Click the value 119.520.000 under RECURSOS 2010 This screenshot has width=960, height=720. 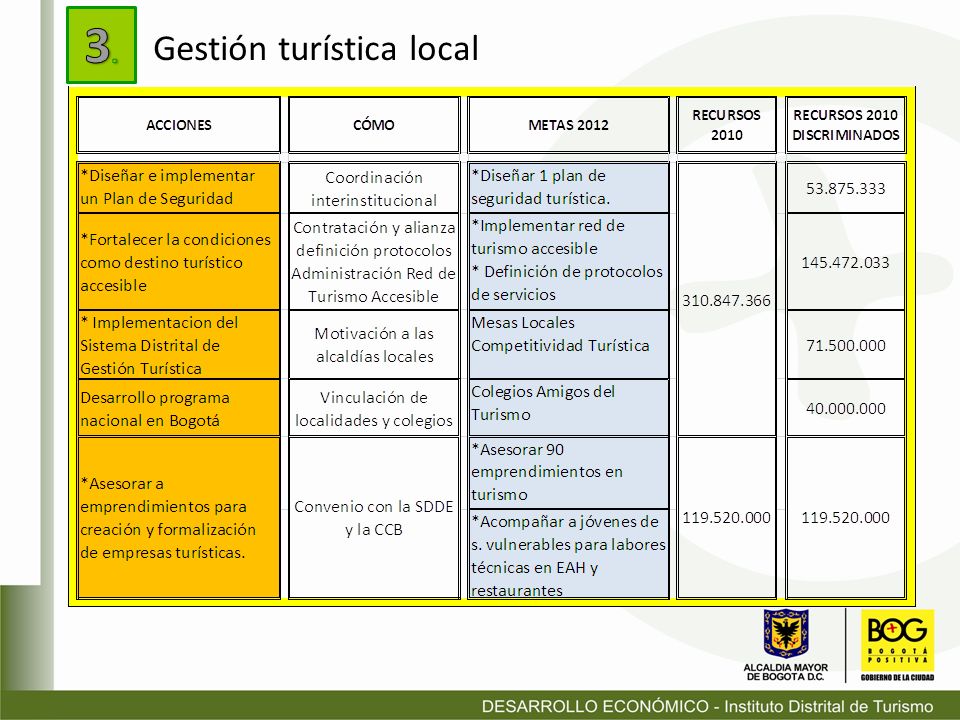(x=726, y=517)
